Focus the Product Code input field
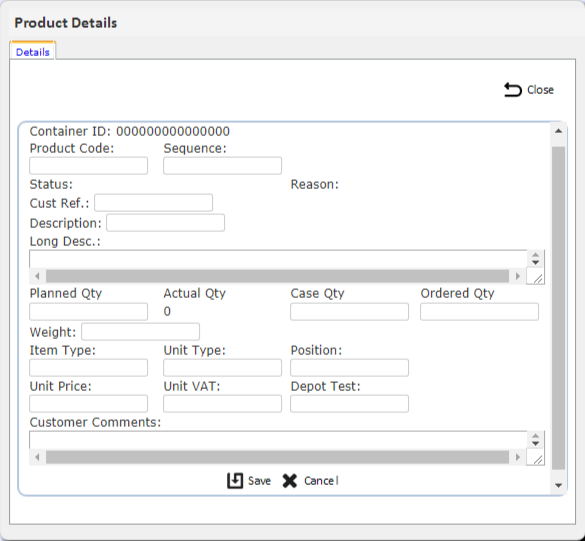The width and height of the screenshot is (585, 541). (88, 166)
